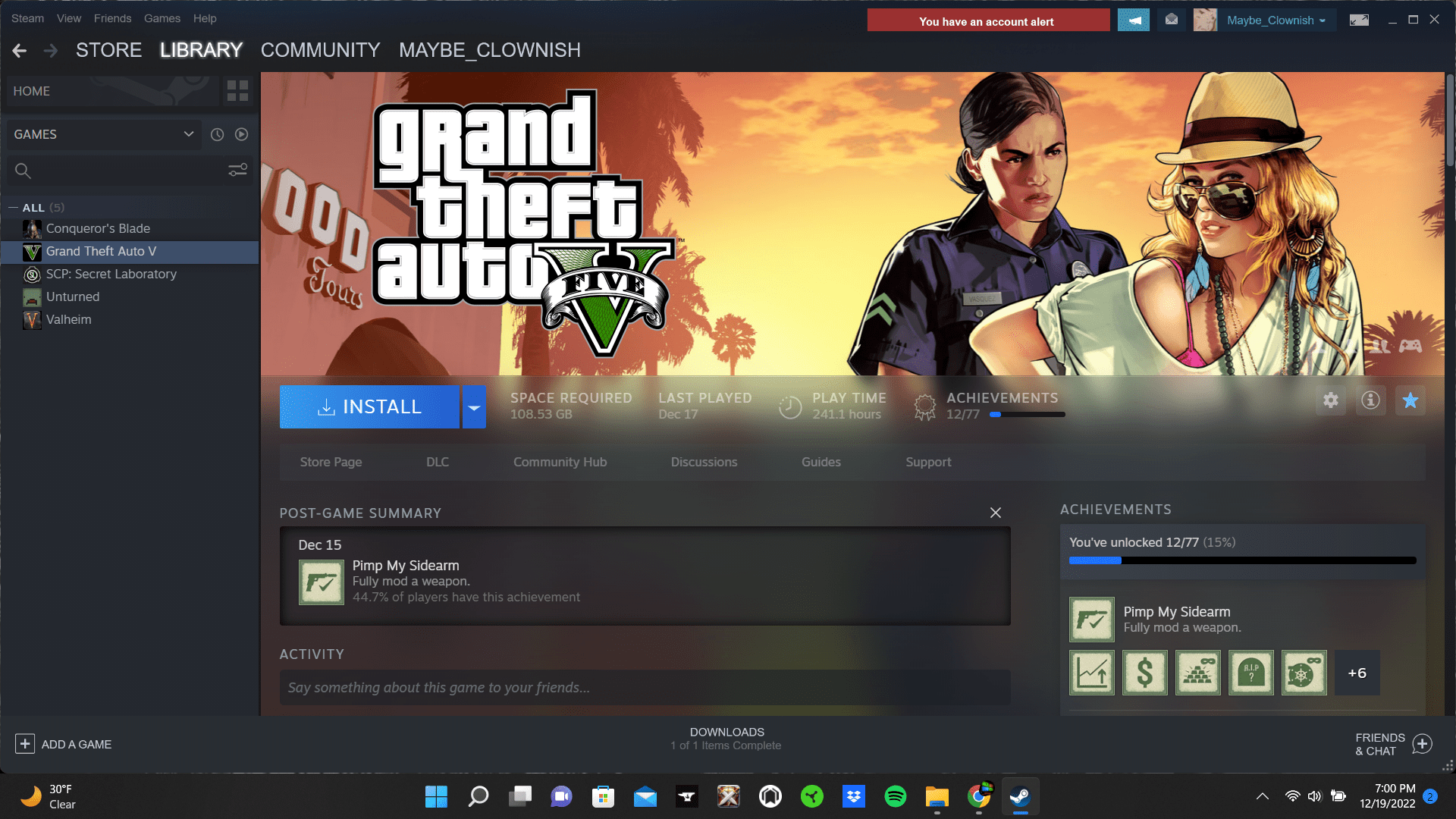Click the activity post text field
This screenshot has height=819, width=1456.
645,688
